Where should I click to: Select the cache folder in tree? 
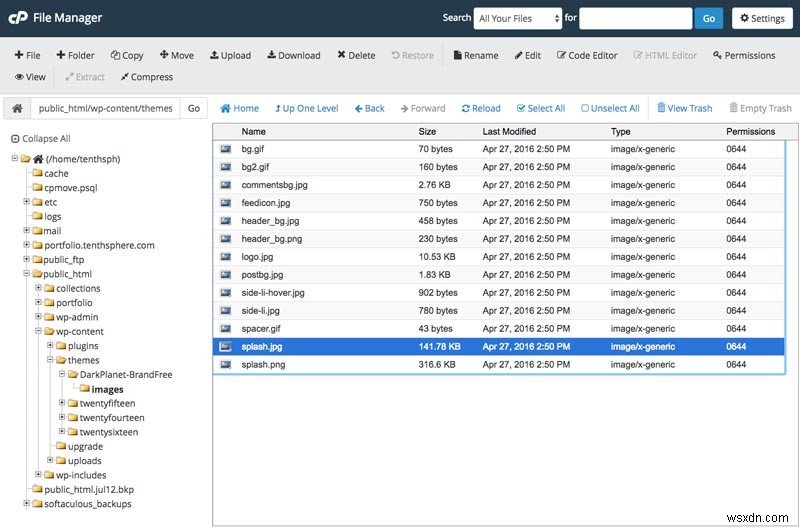click(x=56, y=173)
